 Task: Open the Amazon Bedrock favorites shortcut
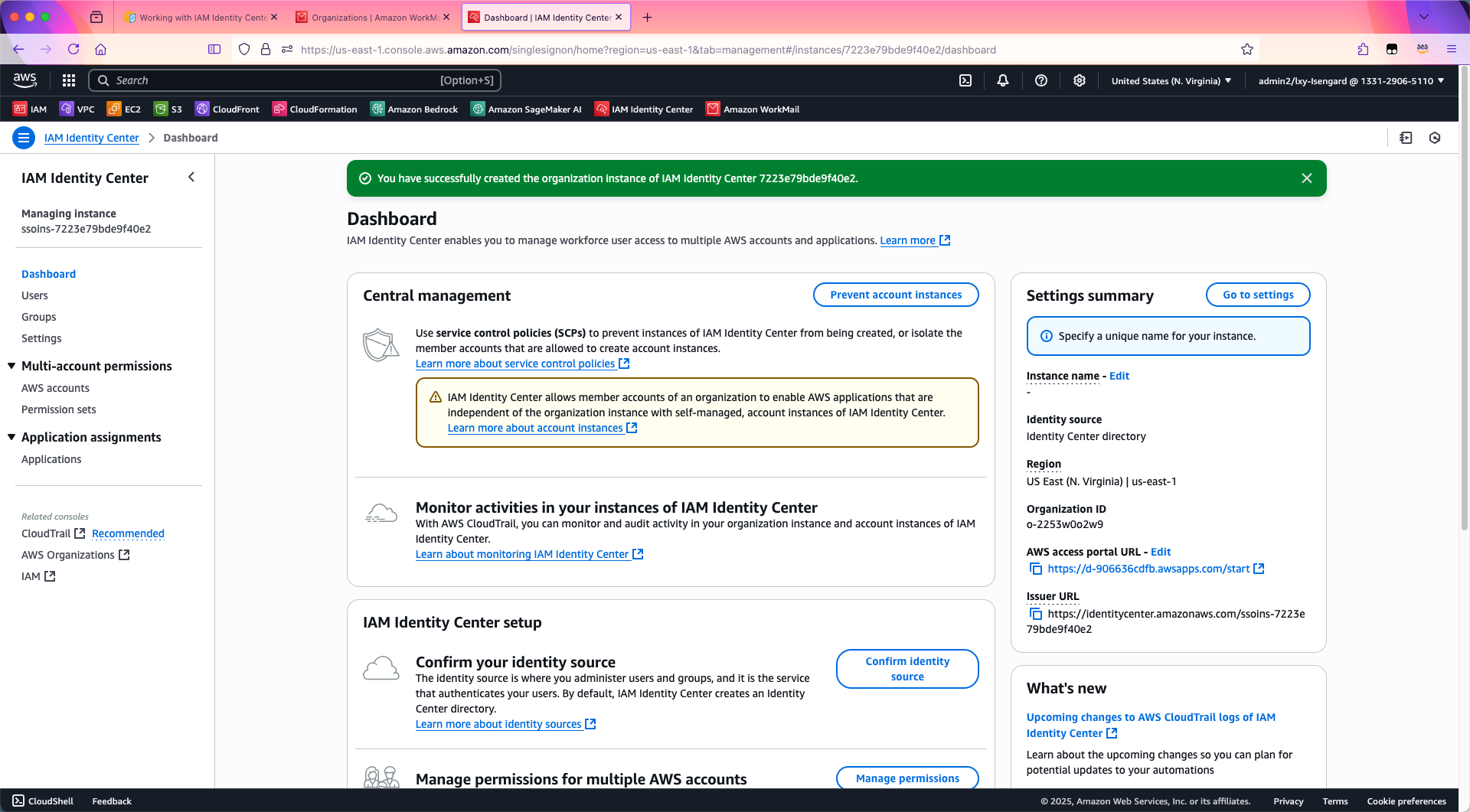coord(414,109)
